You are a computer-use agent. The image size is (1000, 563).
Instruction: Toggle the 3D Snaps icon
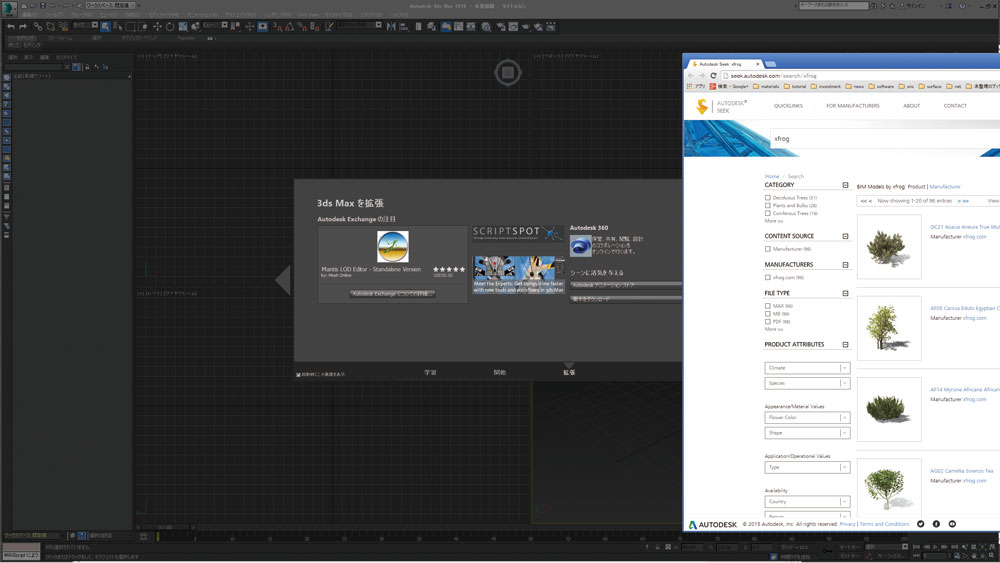click(x=278, y=27)
